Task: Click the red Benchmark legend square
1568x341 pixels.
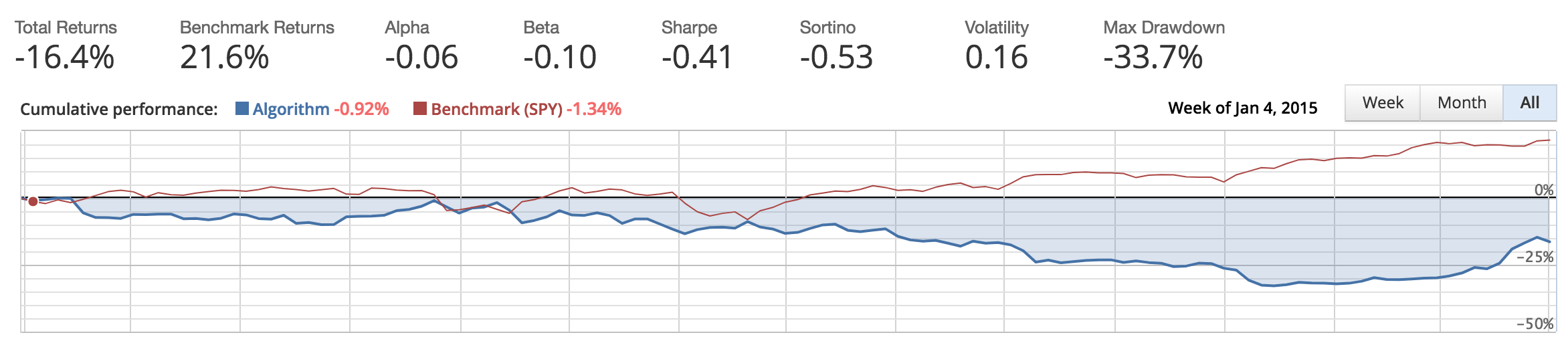Action: pos(420,108)
